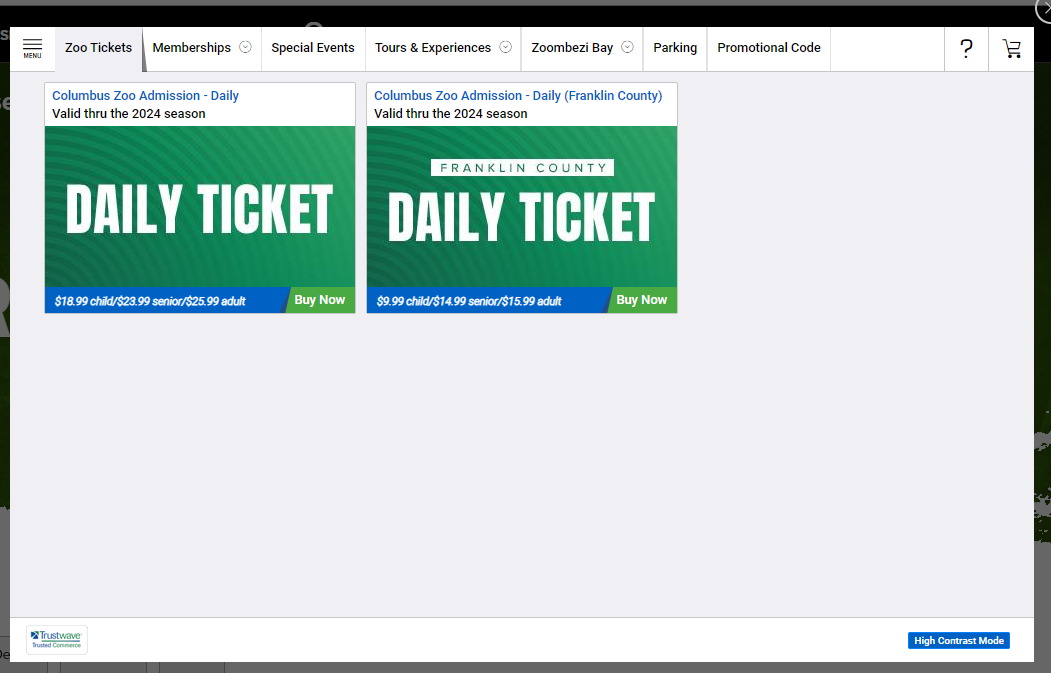Open the Daily (Franklin County) admission link
1051x673 pixels.
(518, 96)
